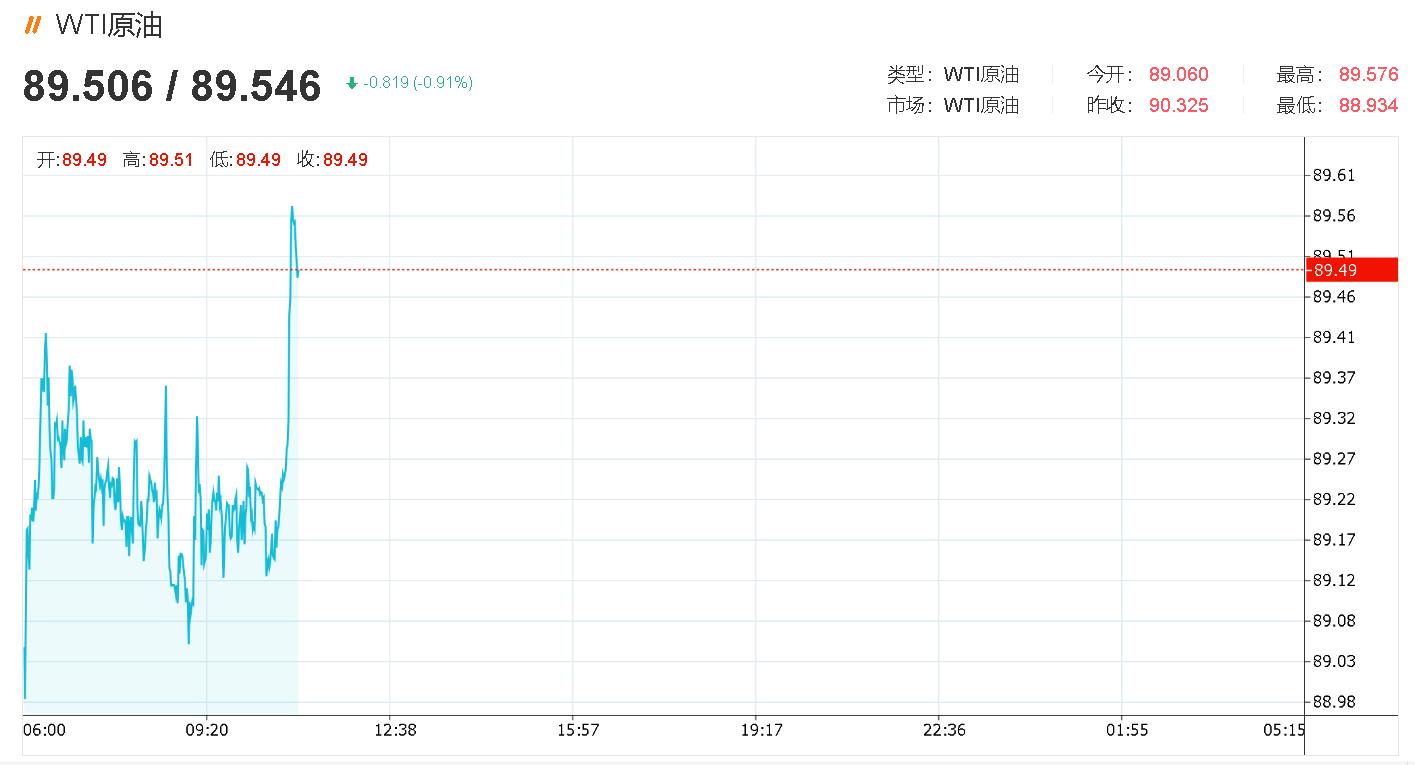Image resolution: width=1415 pixels, height=765 pixels.
Task: Click the price spike peak on the line chart
Action: pos(292,208)
